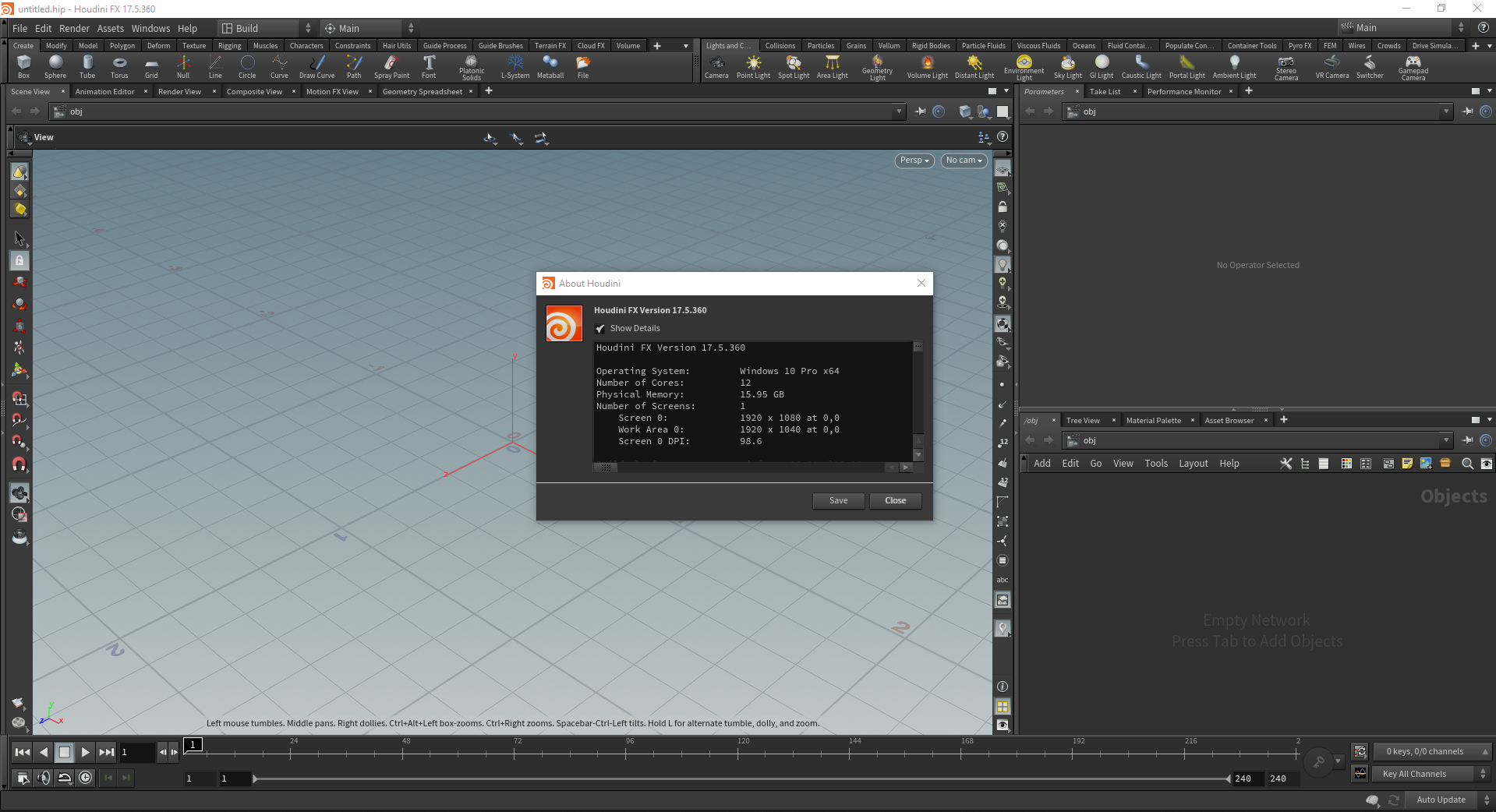Select the Draw Curve tool
The image size is (1496, 812).
pyautogui.click(x=317, y=67)
